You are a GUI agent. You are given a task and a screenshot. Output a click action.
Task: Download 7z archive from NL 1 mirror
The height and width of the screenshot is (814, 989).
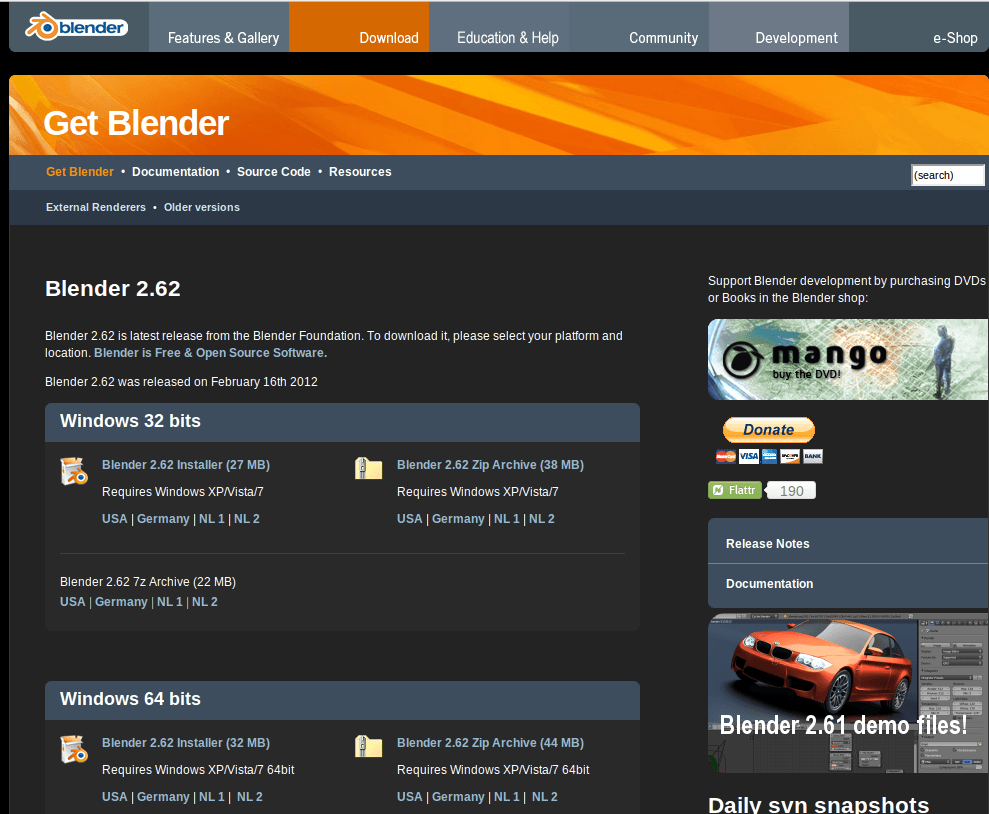coord(170,602)
